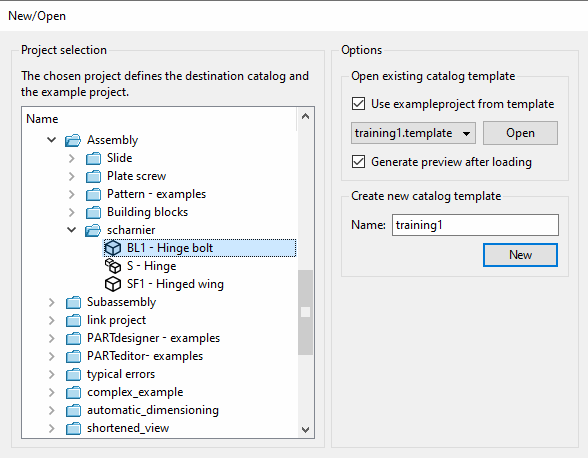Select the S - Hinge assembly icon
Viewport: 588px width, 458px height.
(x=113, y=266)
